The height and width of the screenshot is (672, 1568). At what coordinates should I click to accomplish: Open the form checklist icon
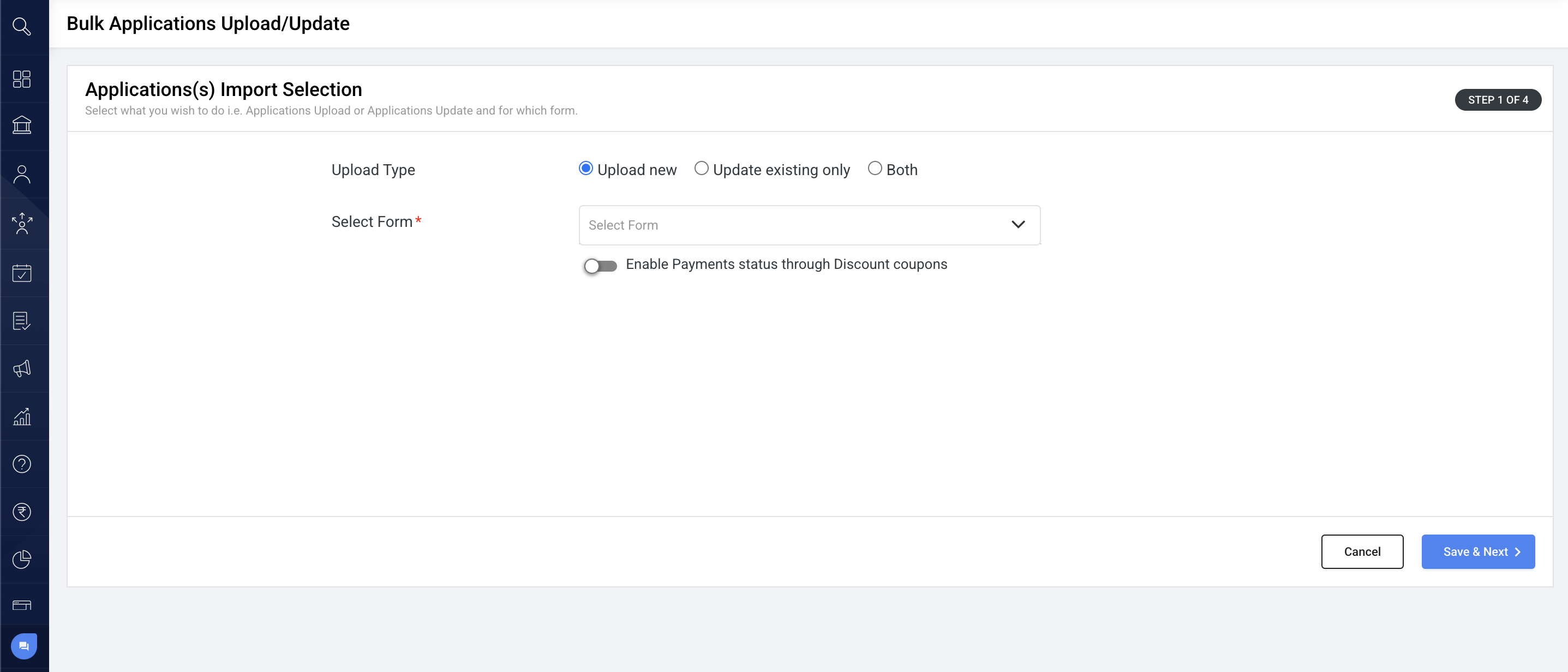point(22,321)
